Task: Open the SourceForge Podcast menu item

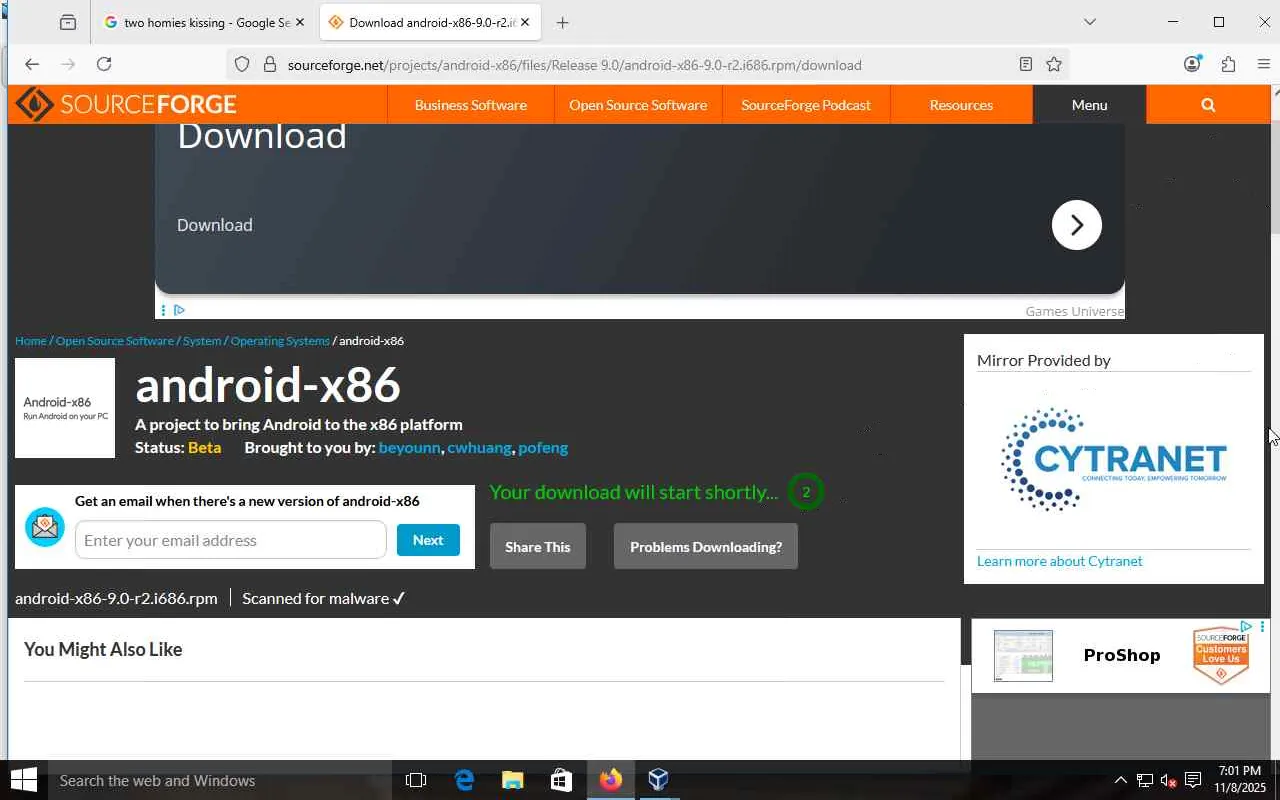Action: [806, 105]
